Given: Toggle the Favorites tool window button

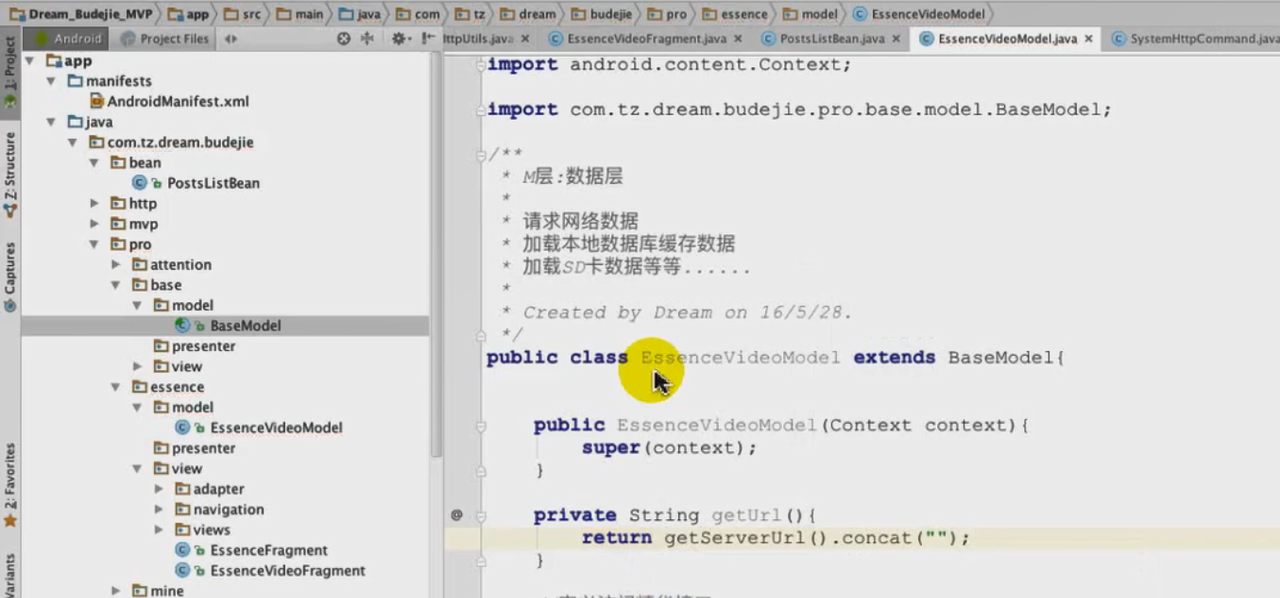Looking at the screenshot, I should click(x=10, y=484).
